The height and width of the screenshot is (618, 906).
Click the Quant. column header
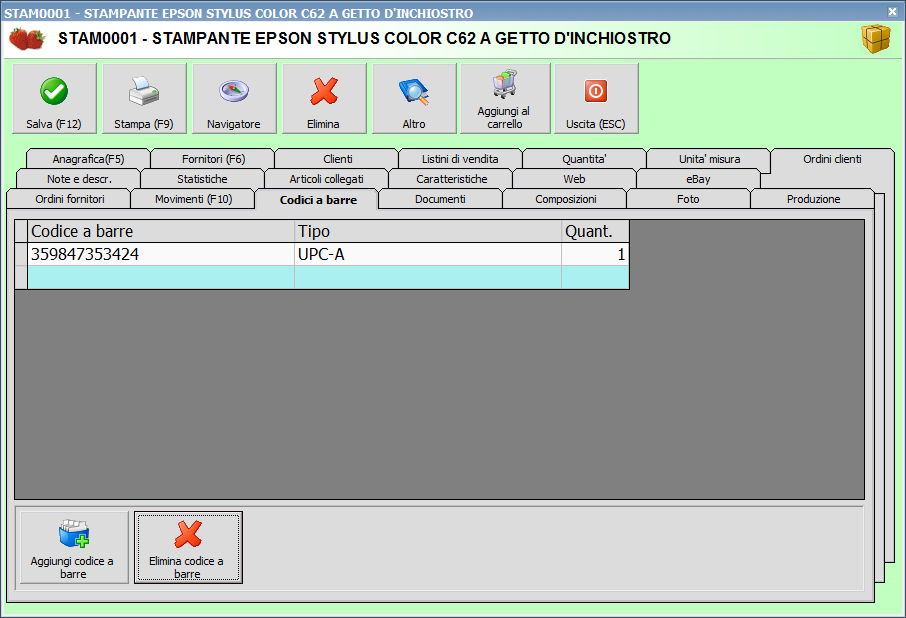[595, 231]
